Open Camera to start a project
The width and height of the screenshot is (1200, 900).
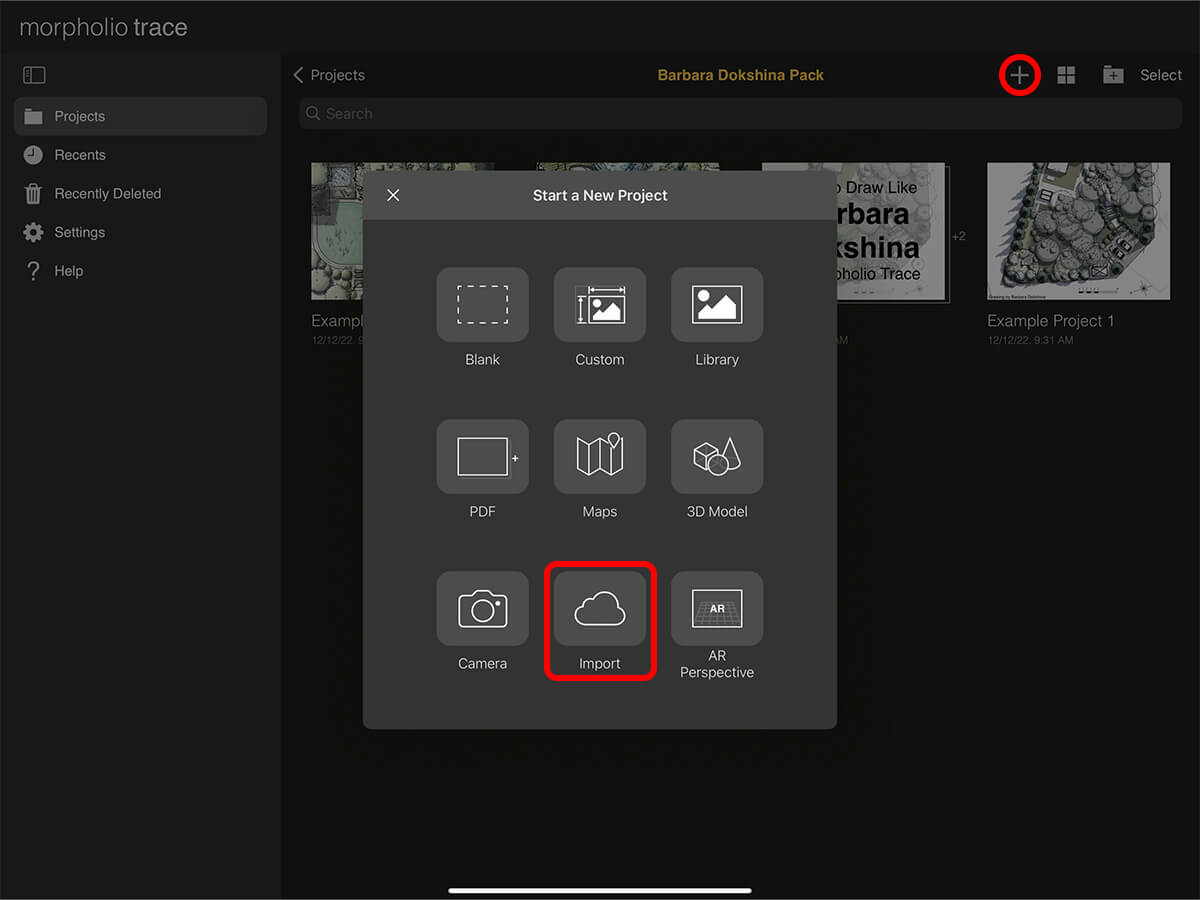pyautogui.click(x=482, y=609)
